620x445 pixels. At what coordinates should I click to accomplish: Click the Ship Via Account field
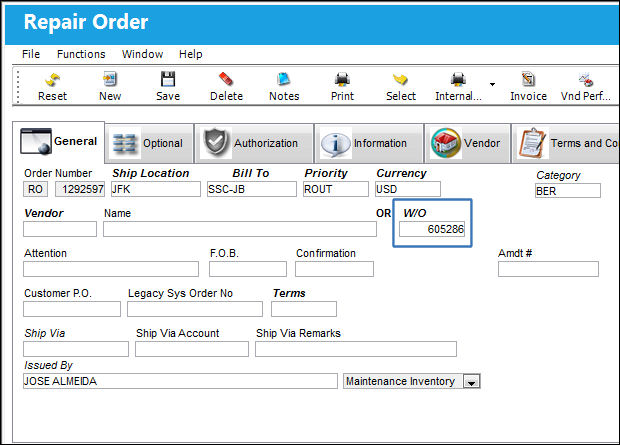[x=192, y=349]
